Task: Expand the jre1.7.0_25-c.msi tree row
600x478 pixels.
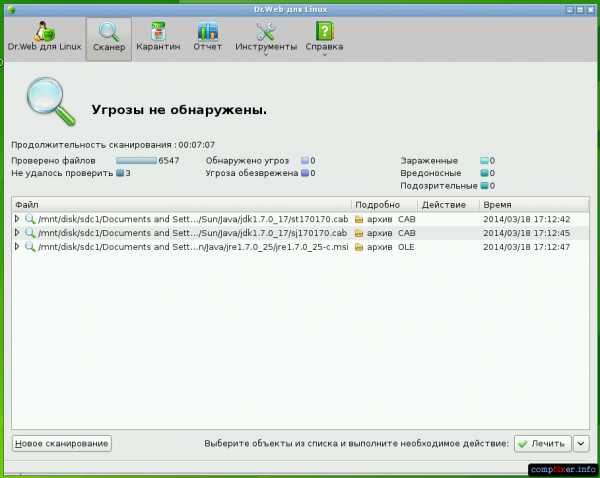Action: (17, 246)
